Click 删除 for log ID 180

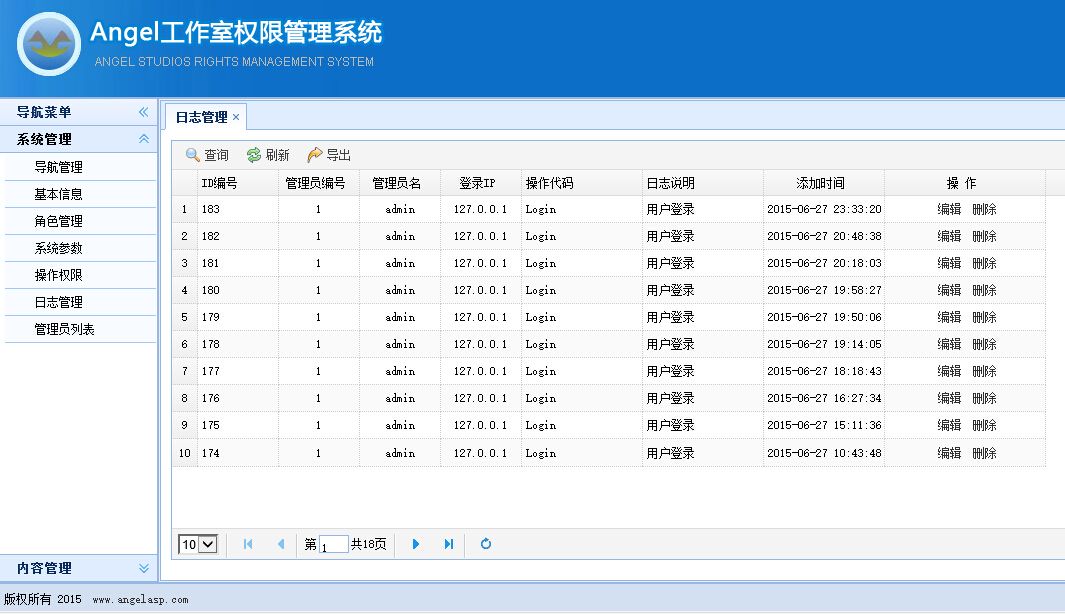(x=984, y=290)
